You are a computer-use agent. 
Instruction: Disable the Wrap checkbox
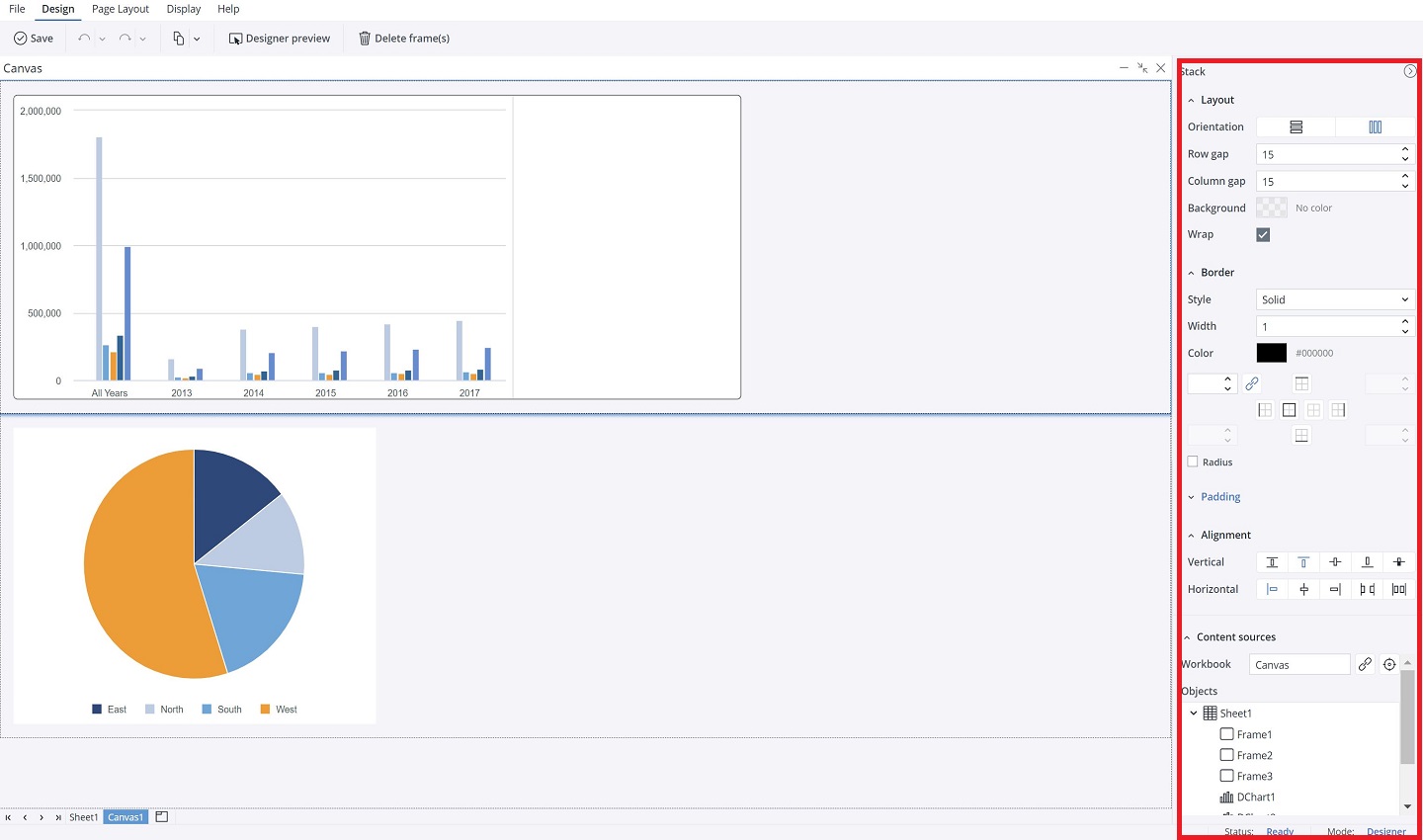click(x=1262, y=234)
